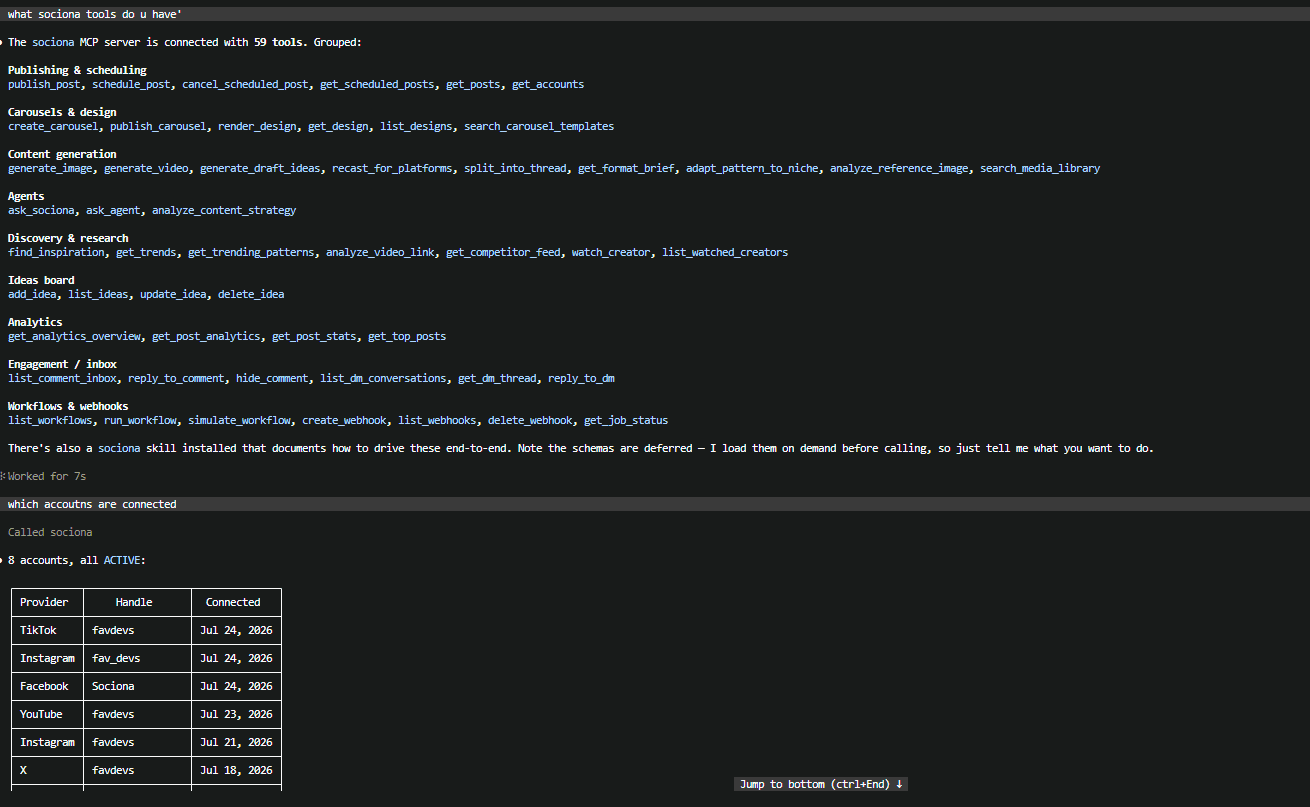
Task: Click the search_carousel_templates tool name
Action: pyautogui.click(x=539, y=126)
